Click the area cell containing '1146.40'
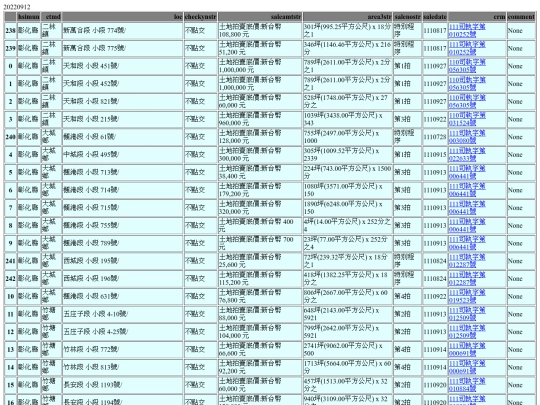 pyautogui.click(x=347, y=48)
